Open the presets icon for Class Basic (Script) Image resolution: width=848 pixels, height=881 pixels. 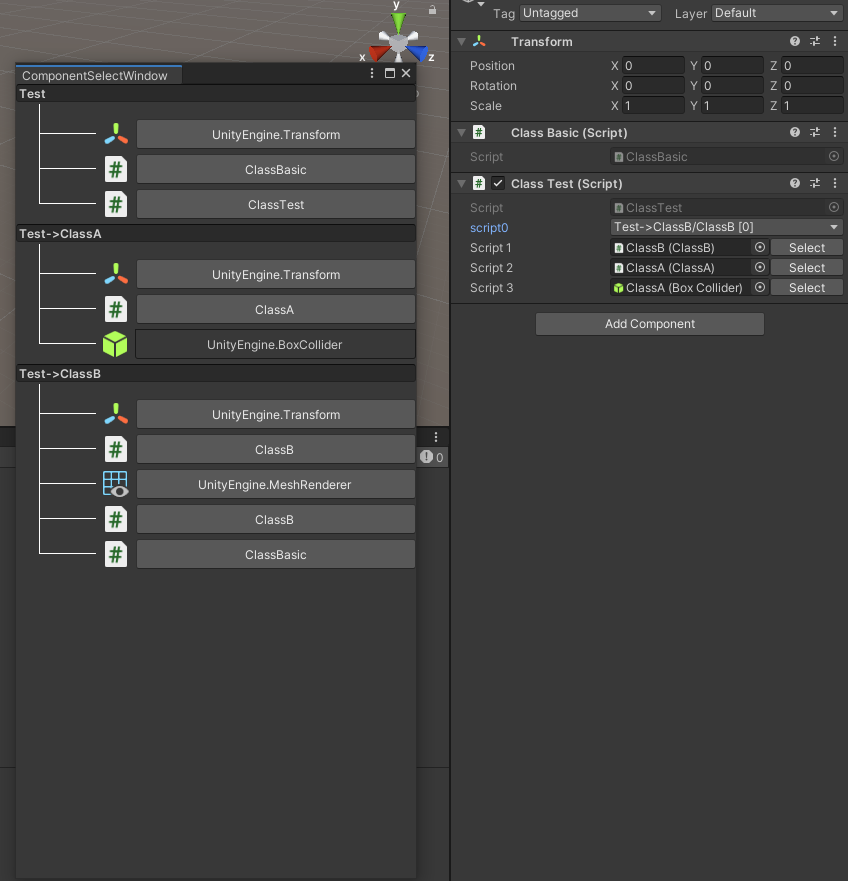click(815, 132)
